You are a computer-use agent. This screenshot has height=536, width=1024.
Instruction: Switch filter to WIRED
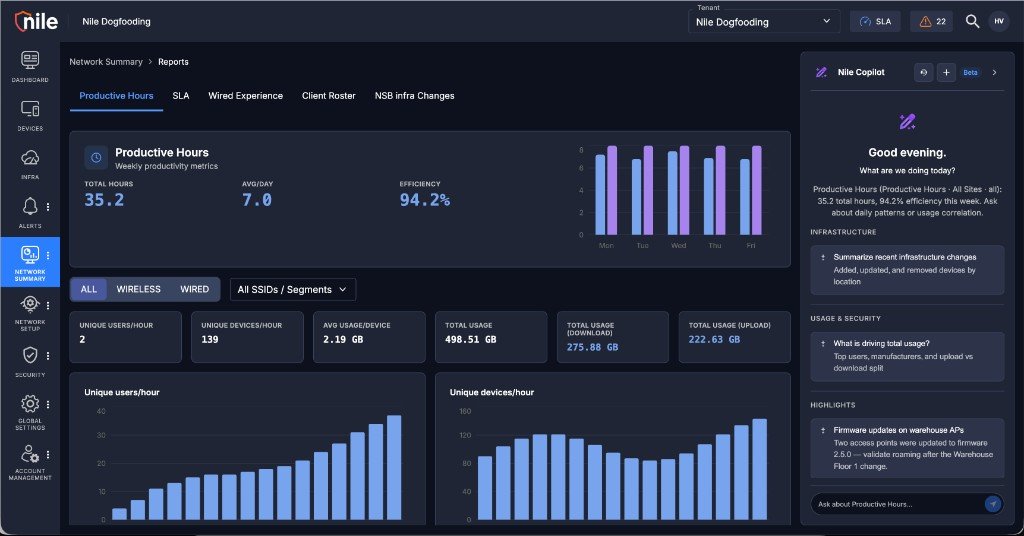pos(195,289)
